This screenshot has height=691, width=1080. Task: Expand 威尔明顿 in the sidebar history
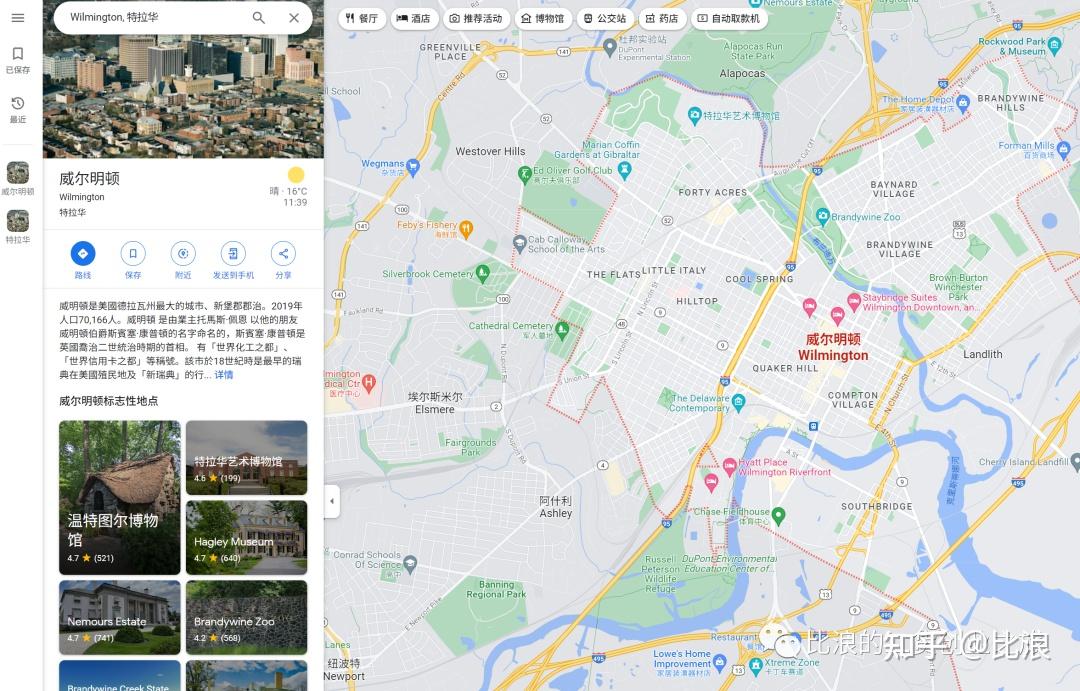pyautogui.click(x=17, y=178)
